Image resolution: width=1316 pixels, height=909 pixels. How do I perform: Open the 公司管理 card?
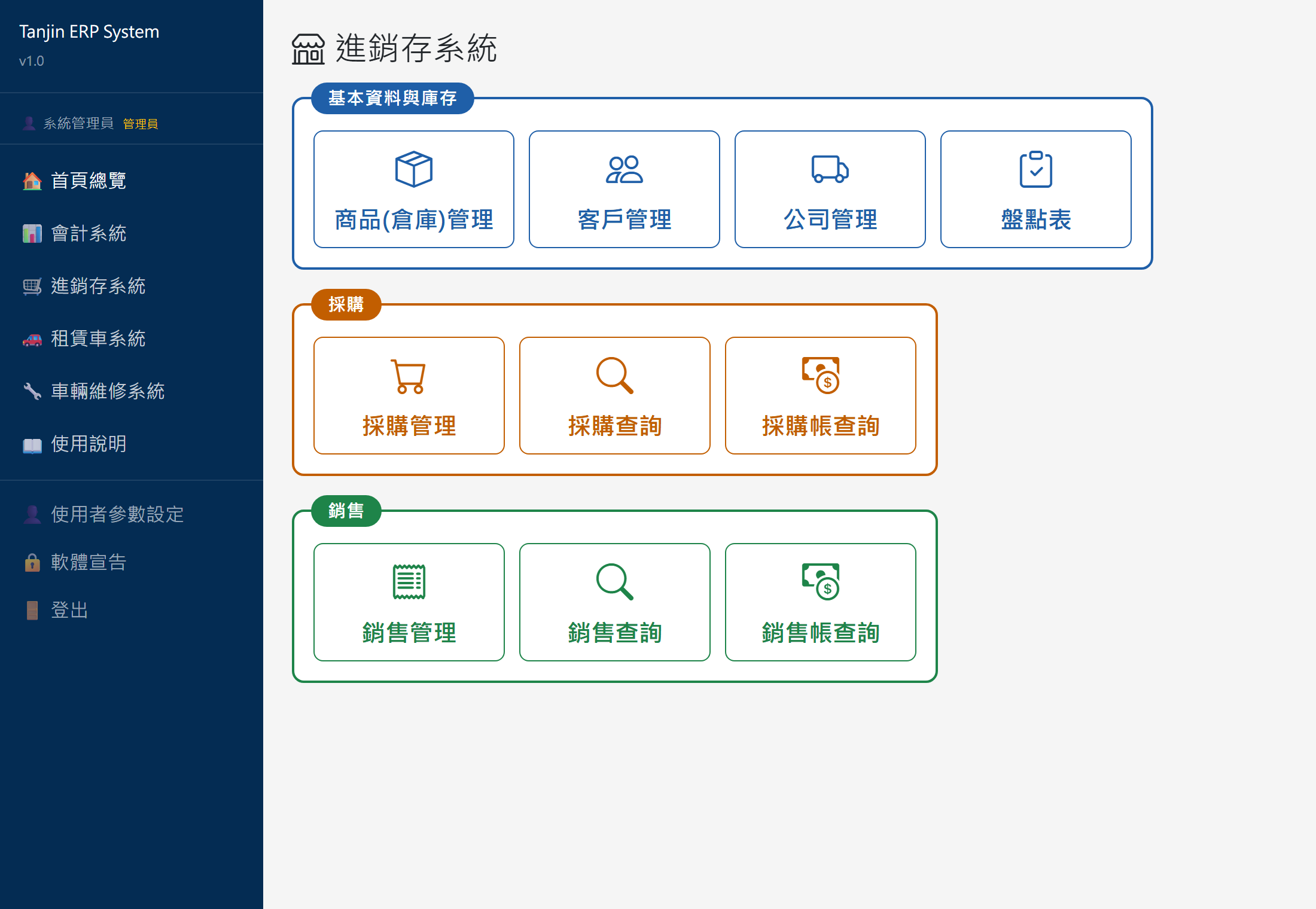(830, 189)
